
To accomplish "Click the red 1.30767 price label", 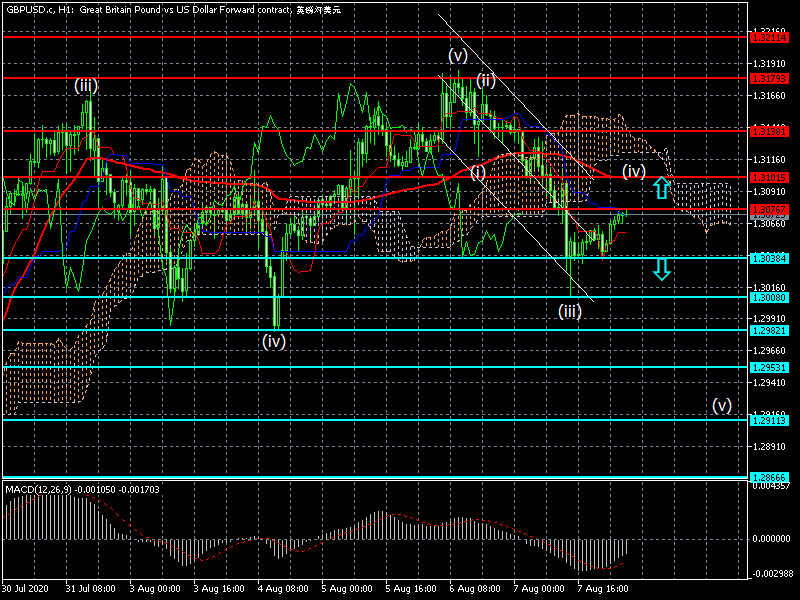I will [769, 210].
